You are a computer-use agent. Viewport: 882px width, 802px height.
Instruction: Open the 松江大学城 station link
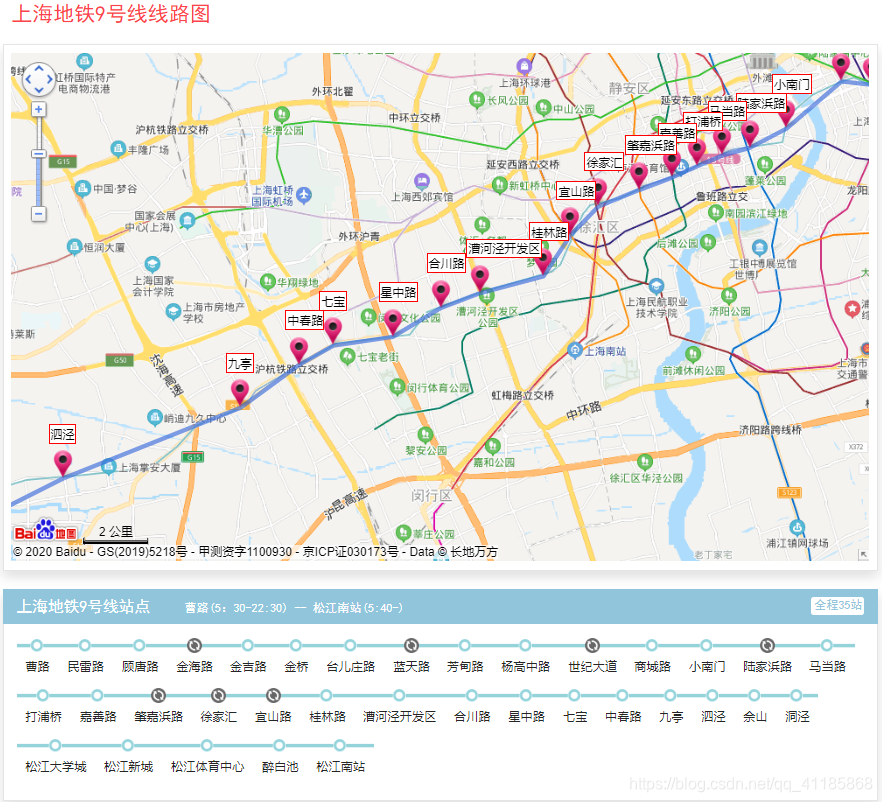click(x=56, y=767)
